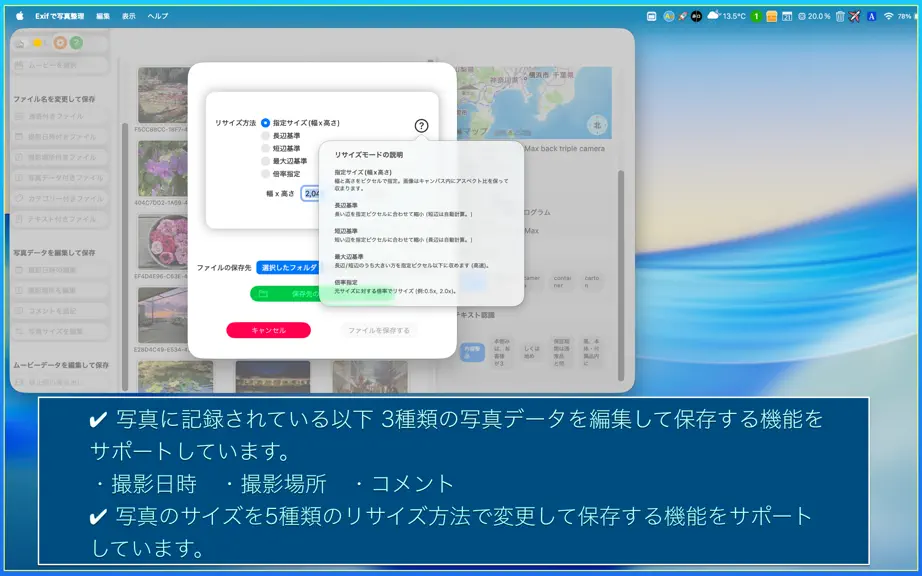This screenshot has height=576, width=922.
Task: Open the Exifで写真整理 app menu
Action: [59, 16]
